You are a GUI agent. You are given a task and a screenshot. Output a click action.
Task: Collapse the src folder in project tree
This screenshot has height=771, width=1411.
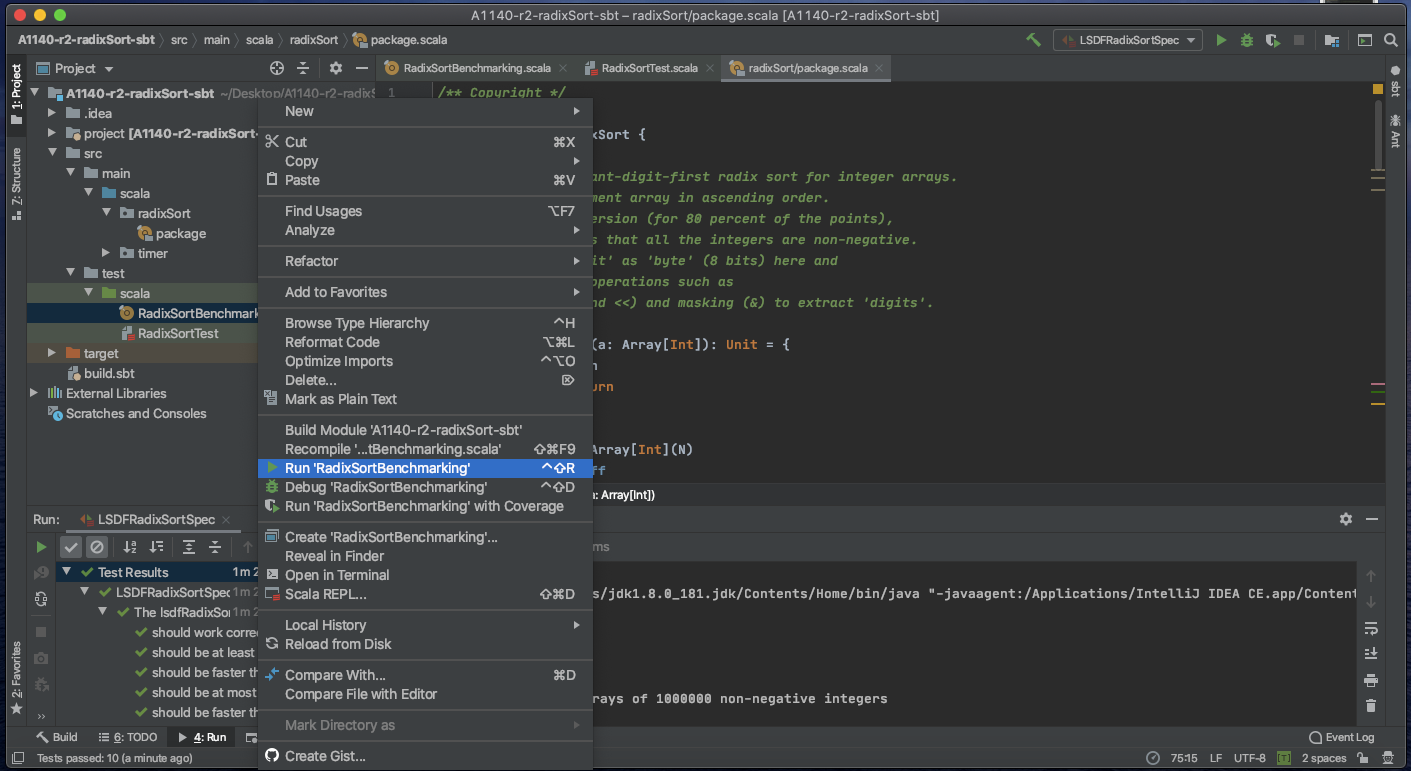click(52, 153)
